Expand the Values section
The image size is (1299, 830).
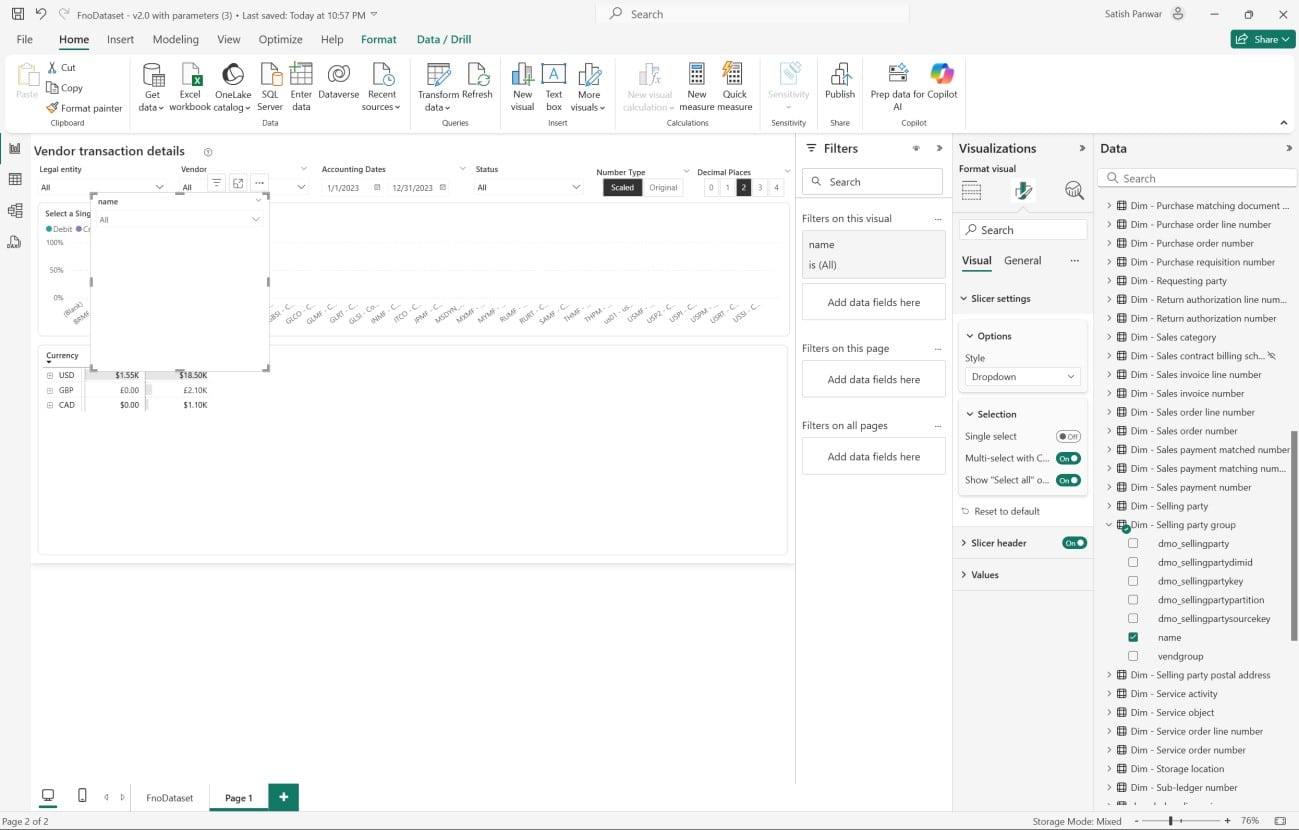985,575
